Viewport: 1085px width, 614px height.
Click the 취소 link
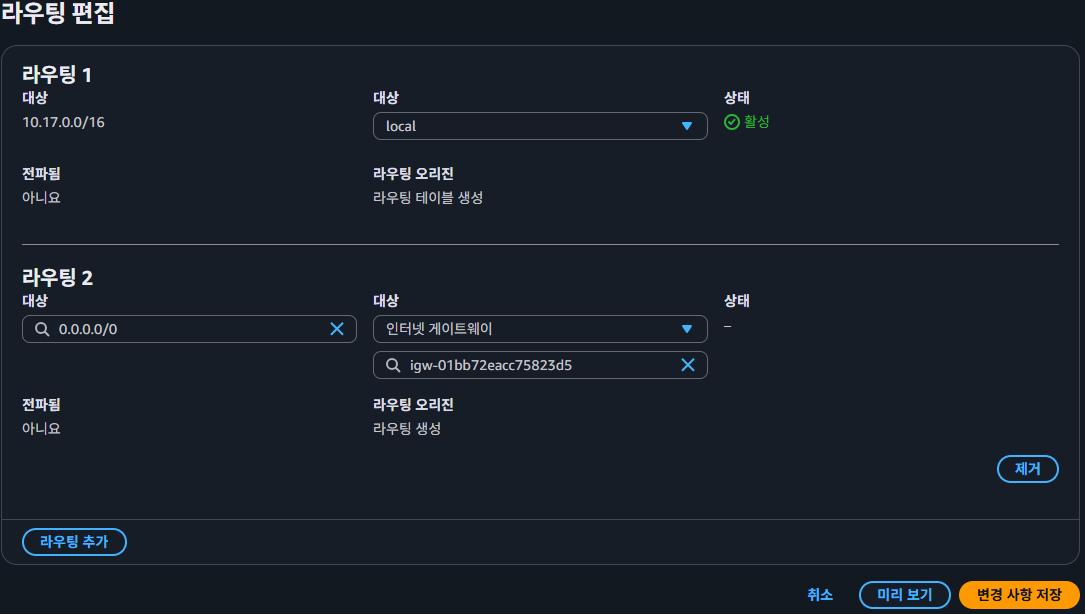coord(820,595)
